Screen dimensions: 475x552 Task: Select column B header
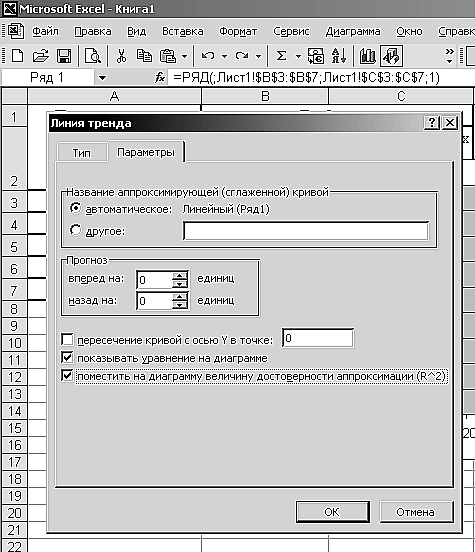(265, 96)
